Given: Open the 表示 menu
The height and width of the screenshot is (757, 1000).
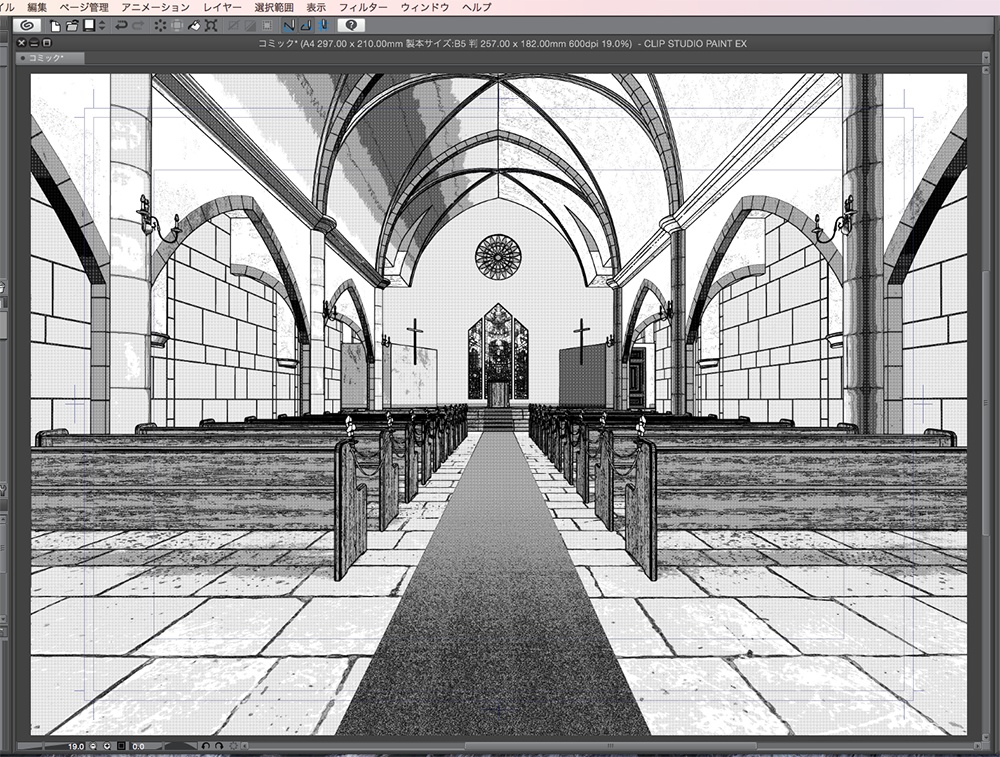Looking at the screenshot, I should 316,7.
